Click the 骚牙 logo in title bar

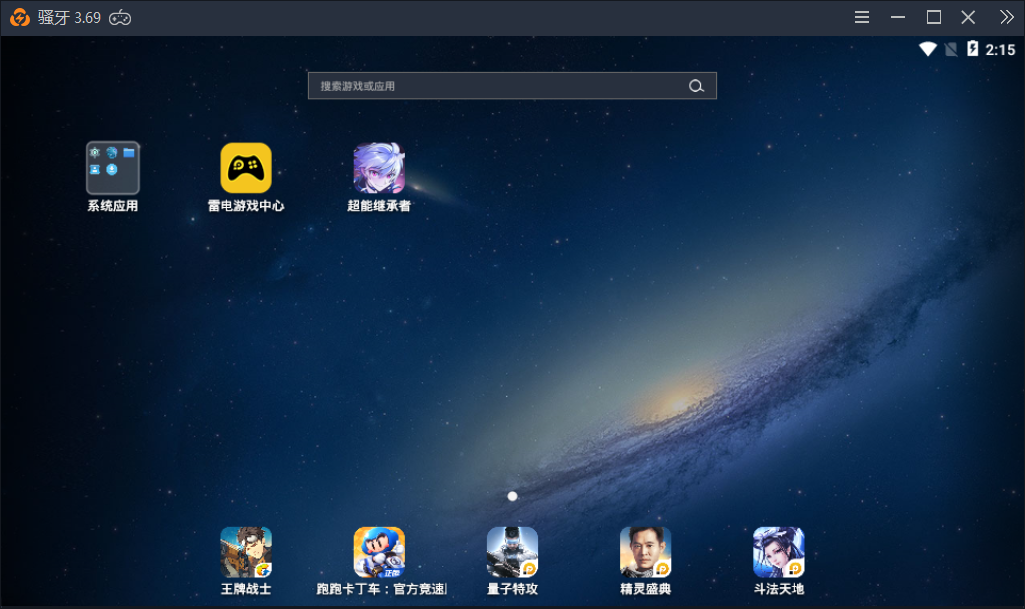(x=20, y=18)
